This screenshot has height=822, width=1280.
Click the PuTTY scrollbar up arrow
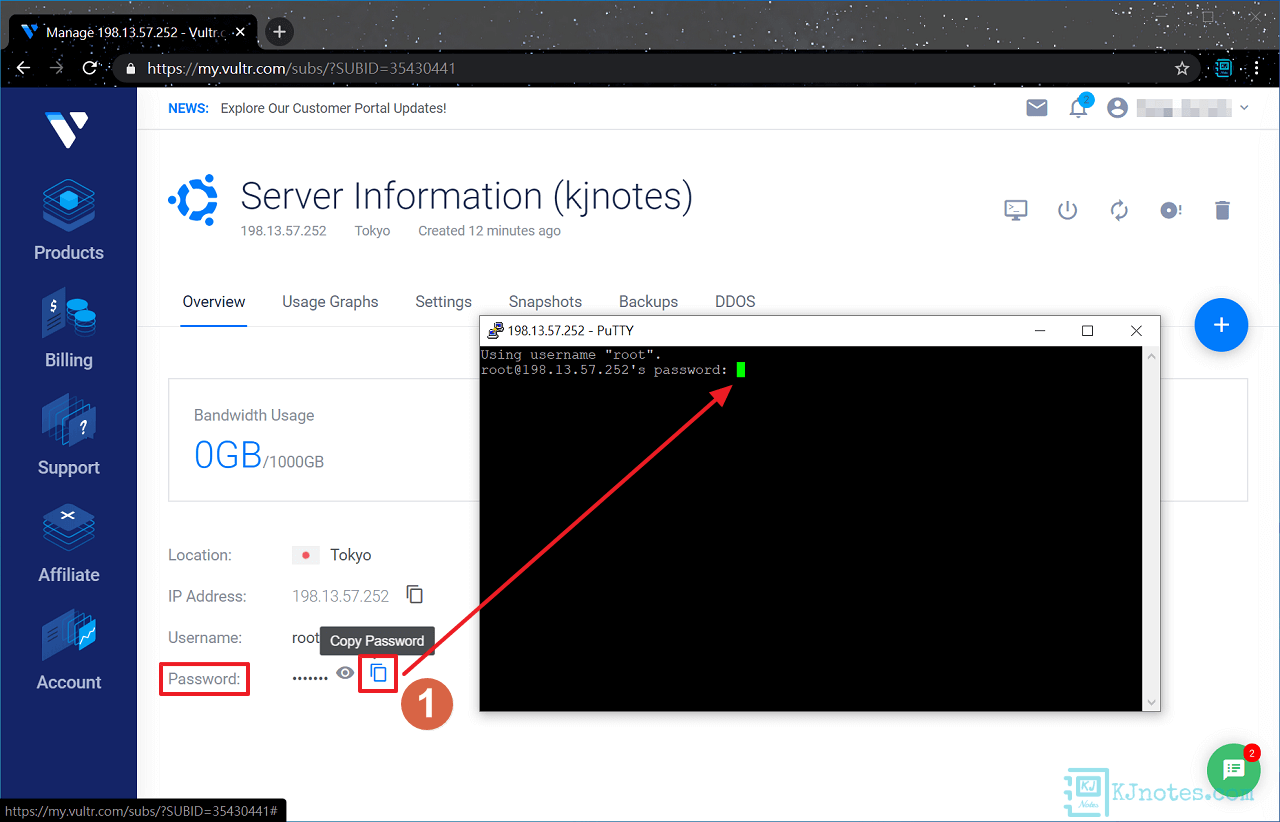coord(1151,356)
